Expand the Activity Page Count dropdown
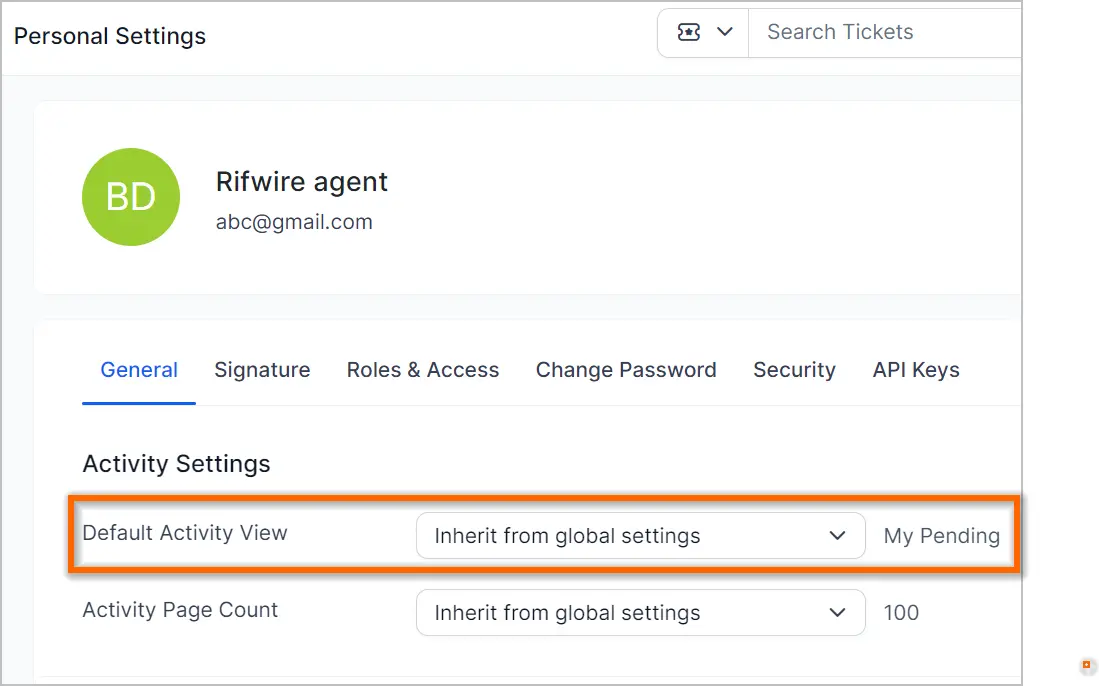Viewport: 1099px width, 686px height. tap(640, 613)
